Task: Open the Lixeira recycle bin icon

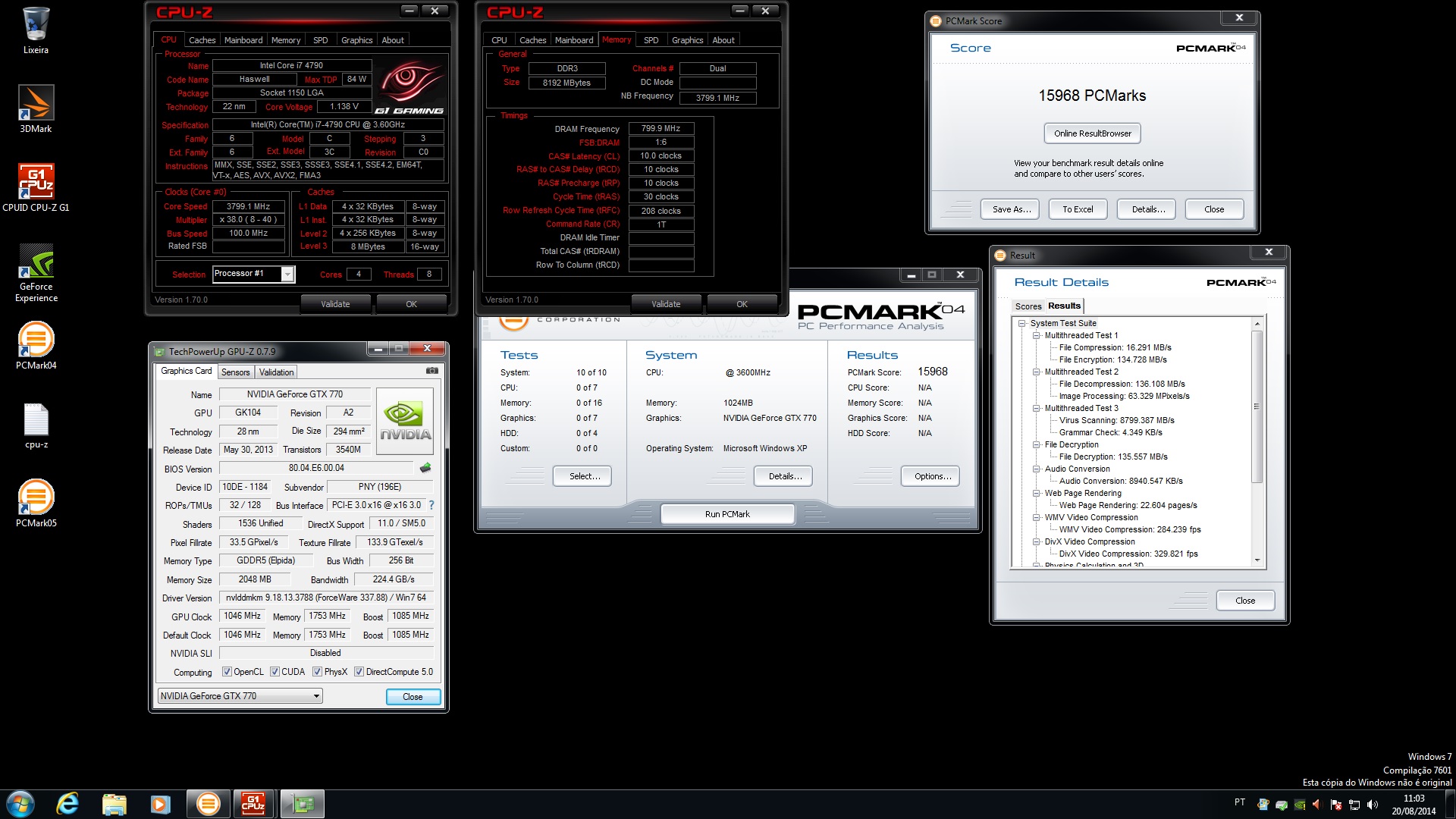Action: point(36,31)
